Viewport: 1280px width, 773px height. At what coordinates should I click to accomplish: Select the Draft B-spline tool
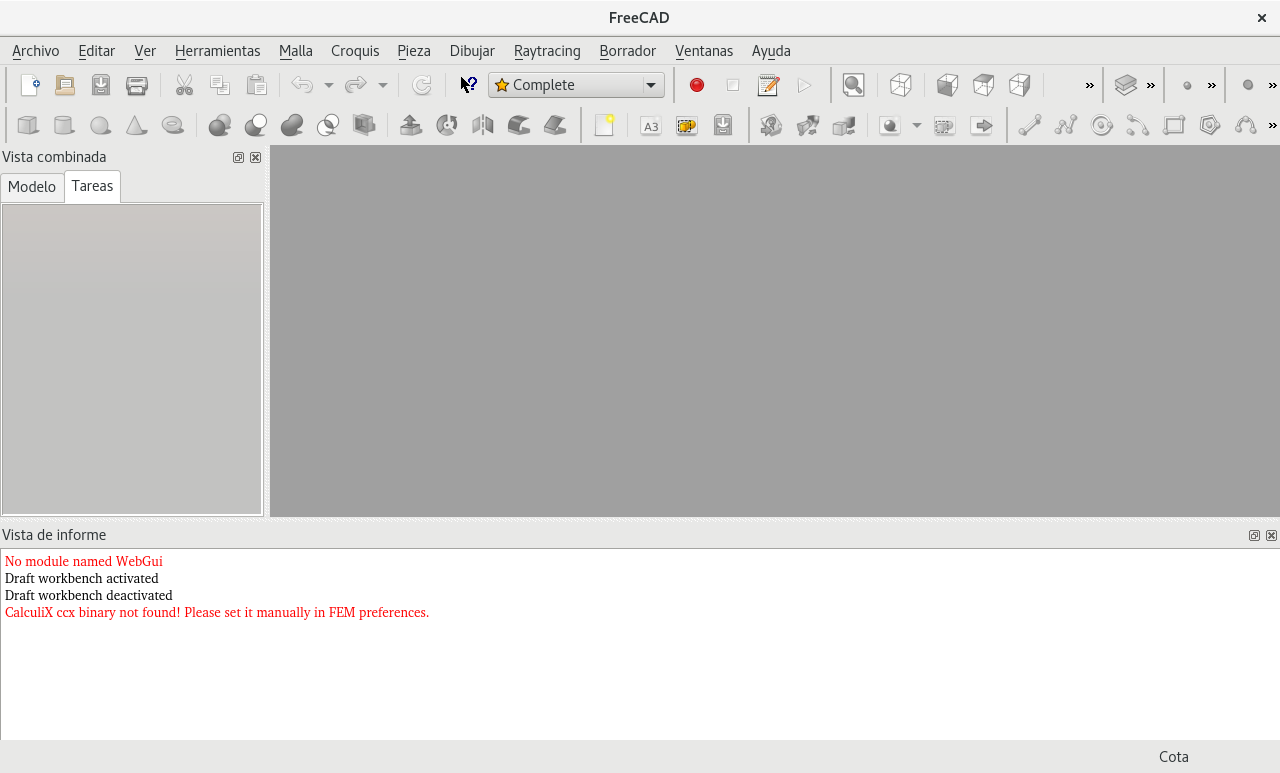coord(1246,125)
